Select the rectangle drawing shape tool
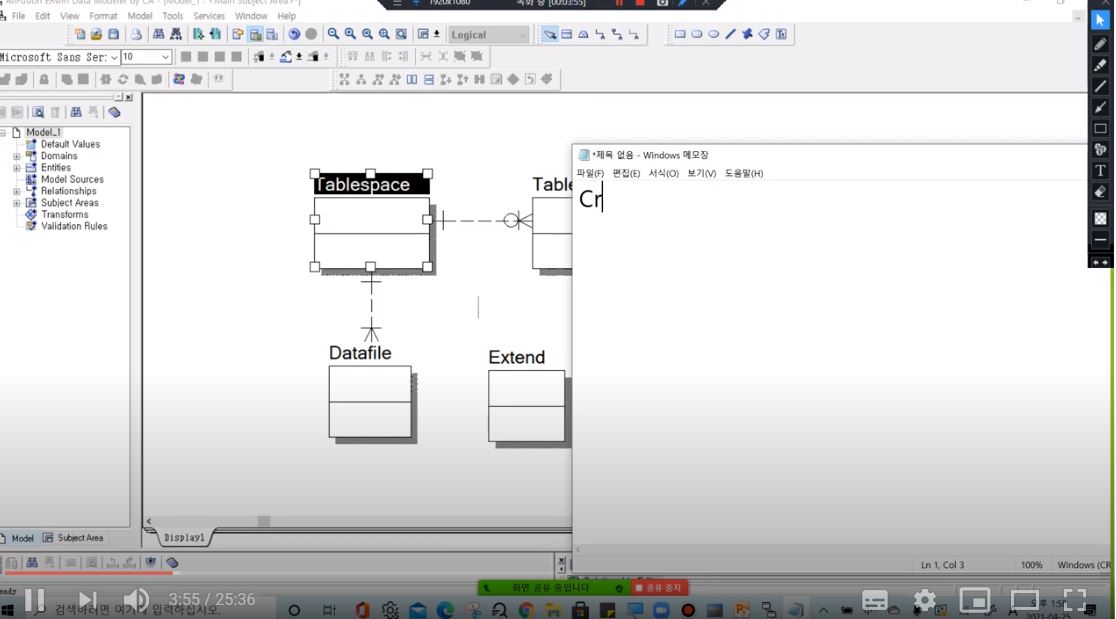This screenshot has height=619, width=1116. pos(680,34)
